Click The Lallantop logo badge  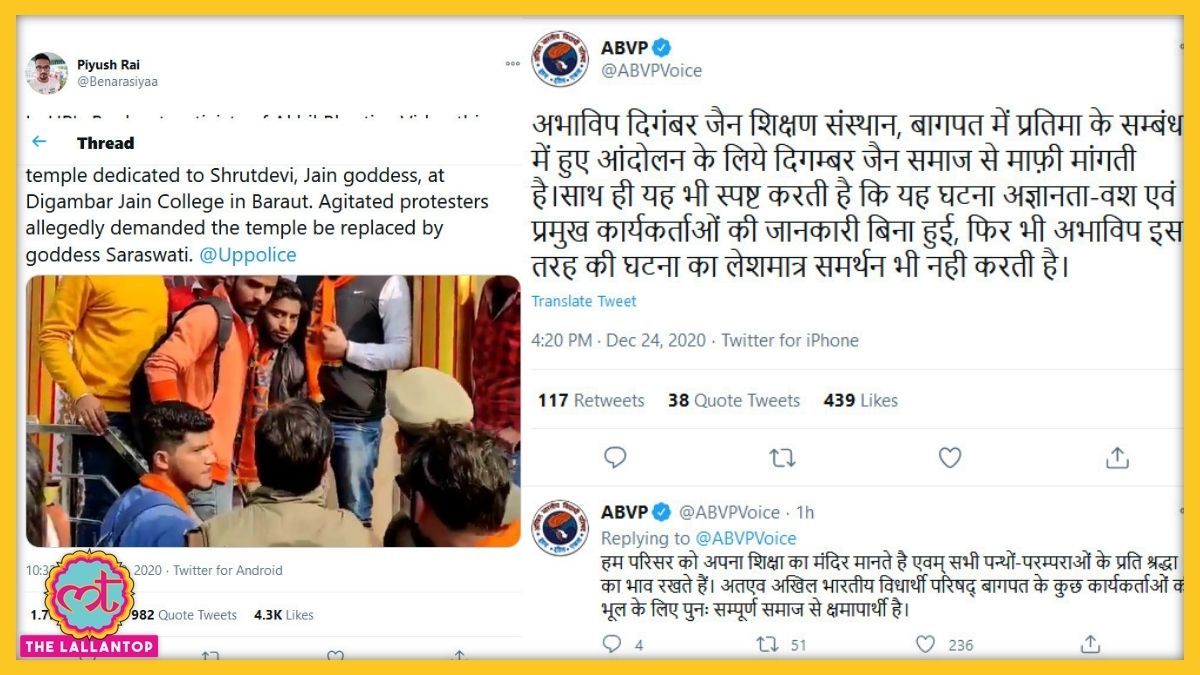(x=90, y=604)
